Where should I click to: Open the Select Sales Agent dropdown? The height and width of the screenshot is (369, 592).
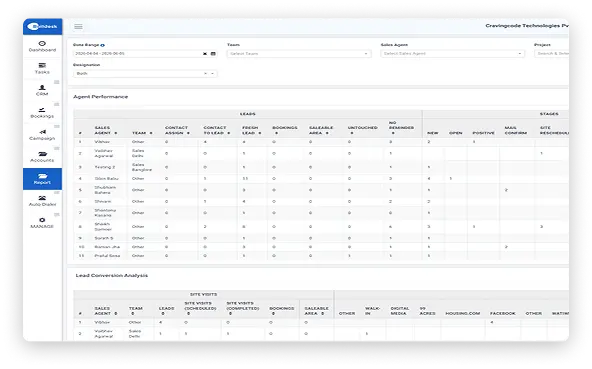(453, 54)
